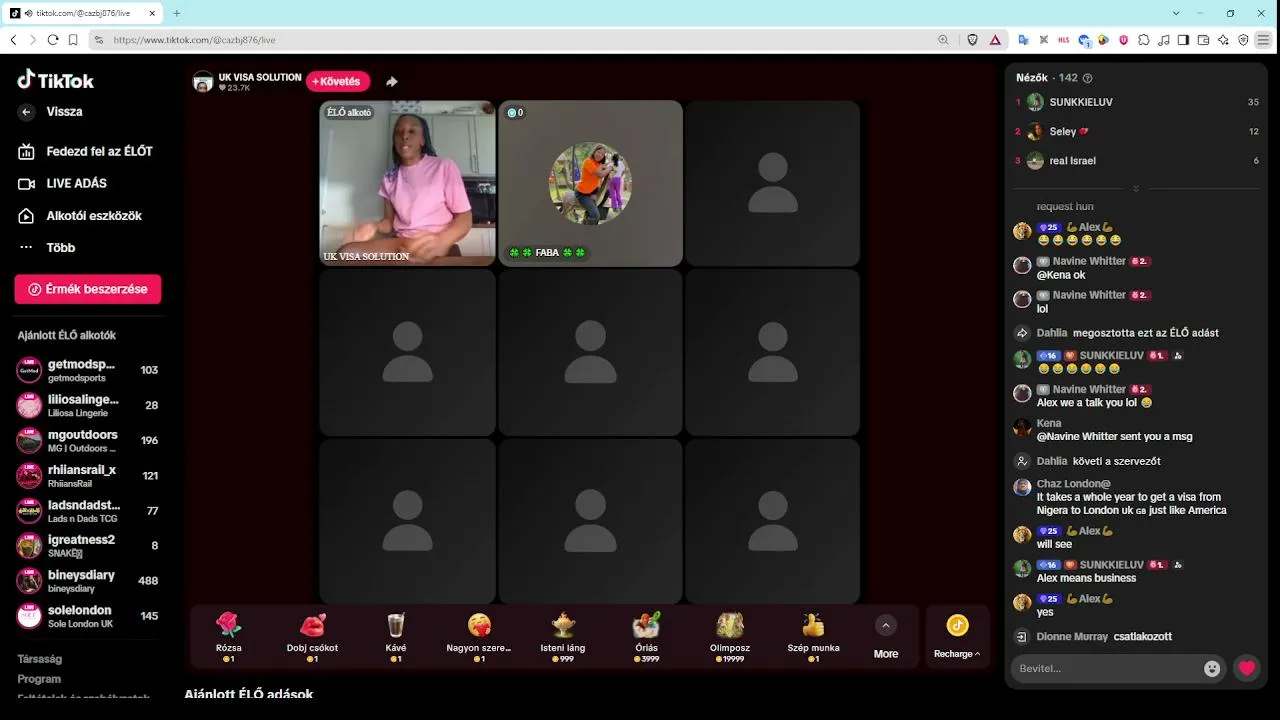The height and width of the screenshot is (720, 1280).
Task: Open getmodsports live channel
Action: point(88,370)
